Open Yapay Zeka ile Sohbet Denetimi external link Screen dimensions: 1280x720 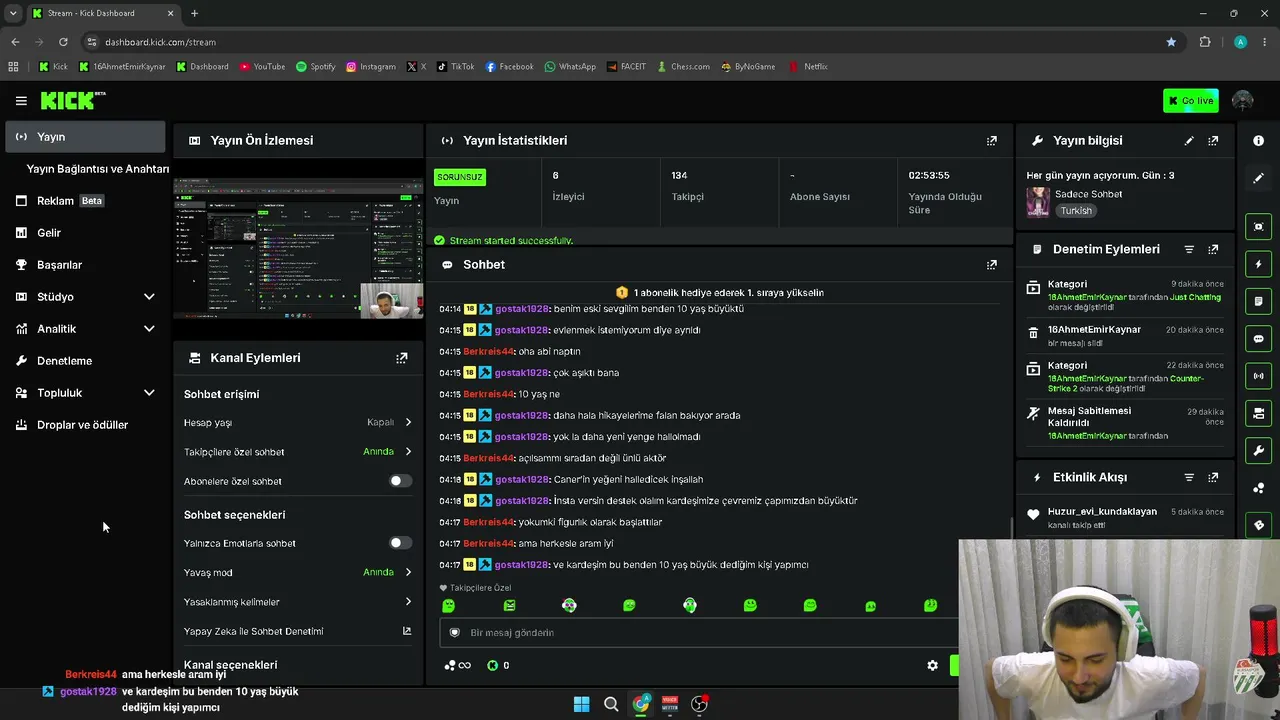(x=407, y=631)
